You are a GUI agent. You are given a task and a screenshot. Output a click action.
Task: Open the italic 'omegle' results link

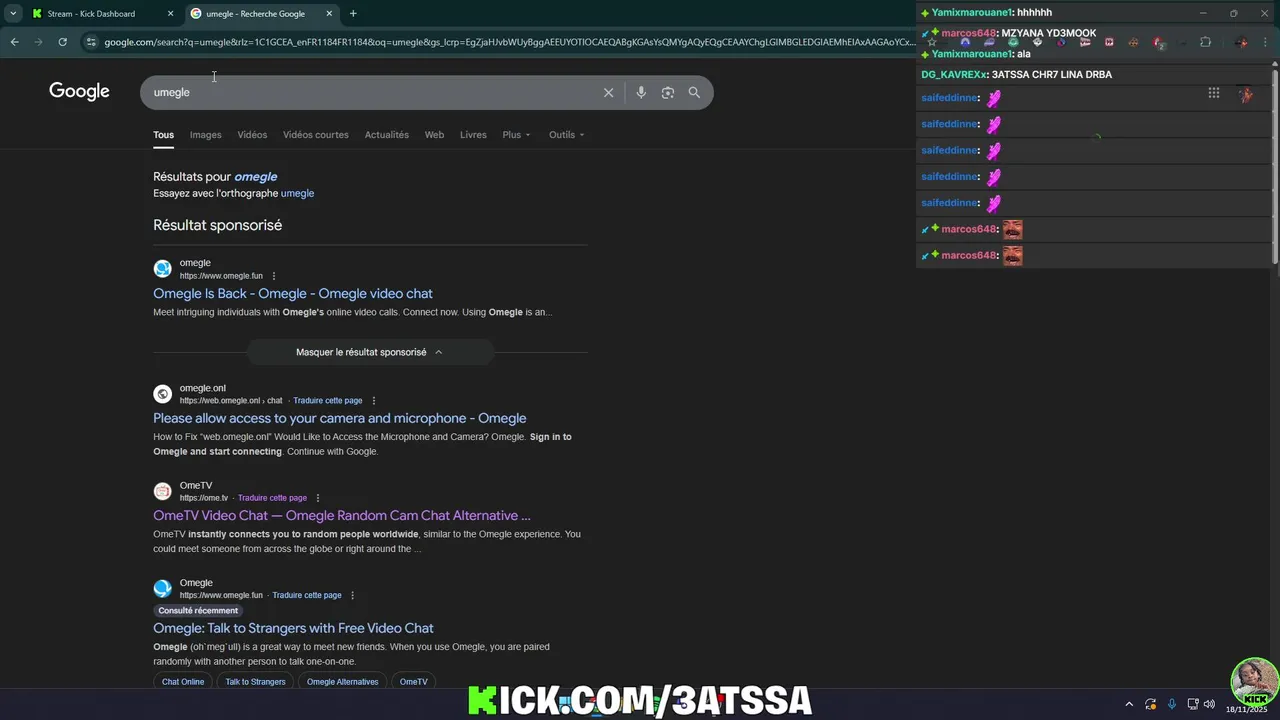pos(255,177)
